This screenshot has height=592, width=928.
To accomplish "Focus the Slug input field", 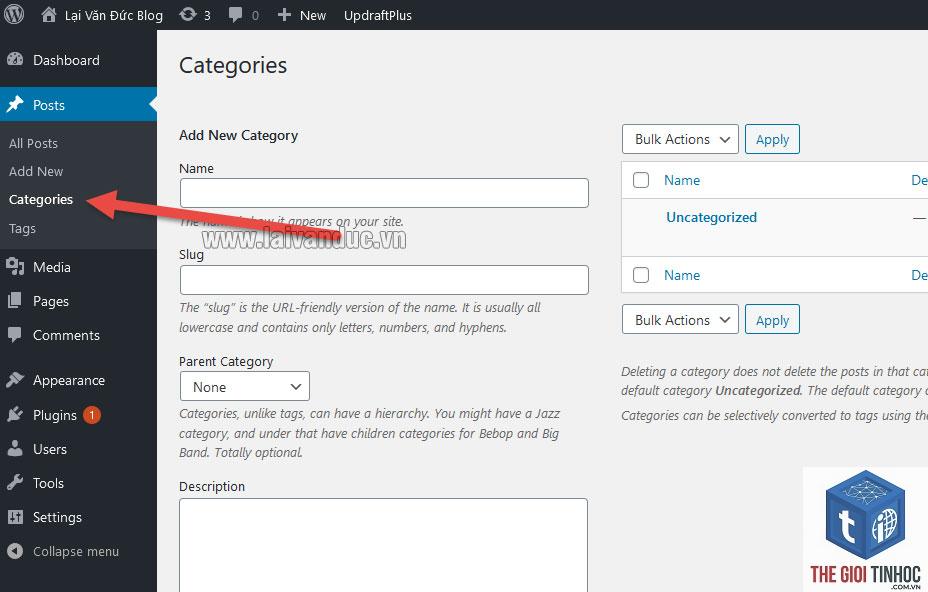I will pos(384,279).
